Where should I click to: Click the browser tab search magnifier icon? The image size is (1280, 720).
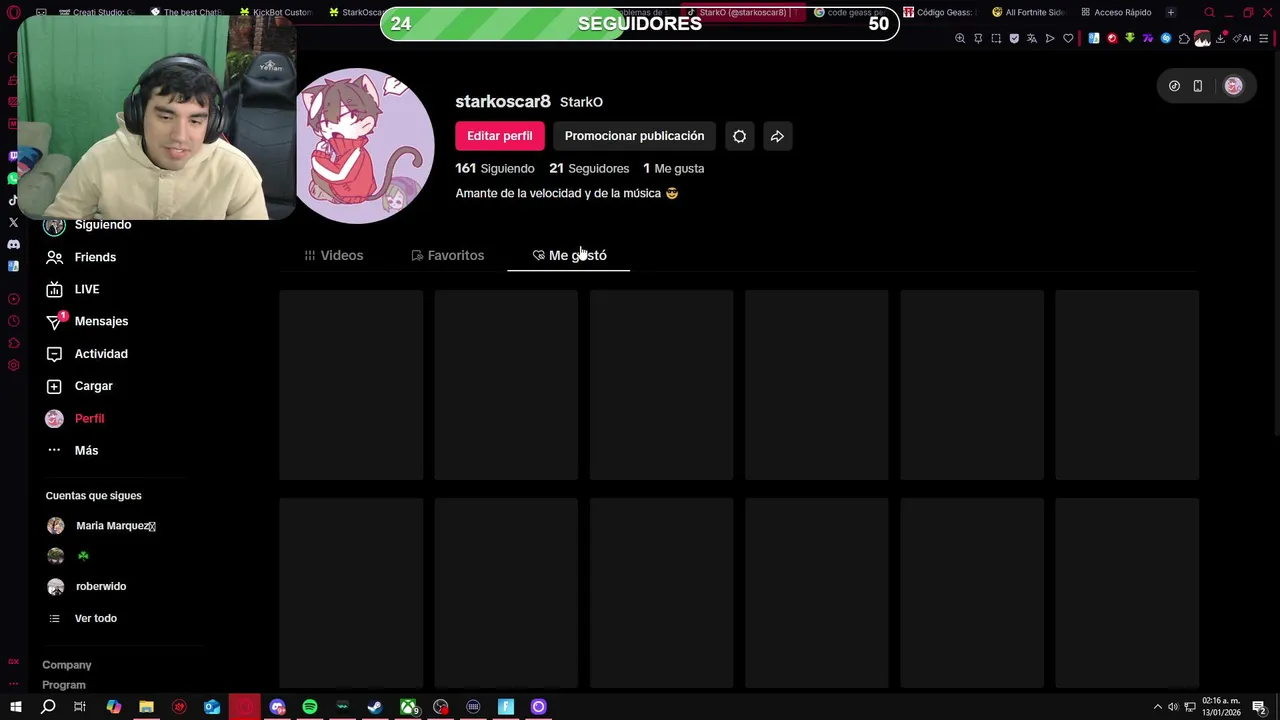click(x=1209, y=12)
